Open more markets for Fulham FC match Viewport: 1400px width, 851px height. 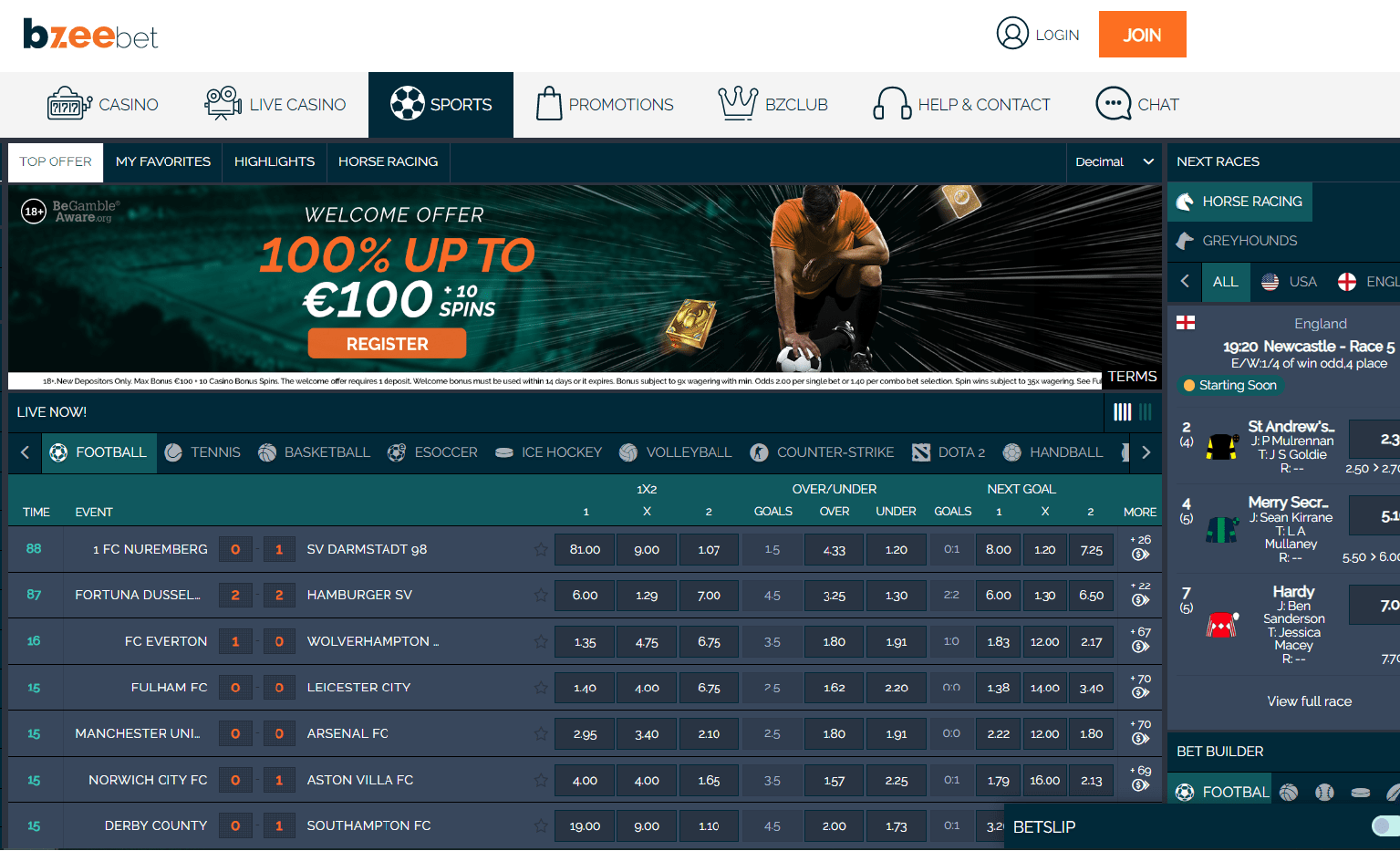[1140, 687]
